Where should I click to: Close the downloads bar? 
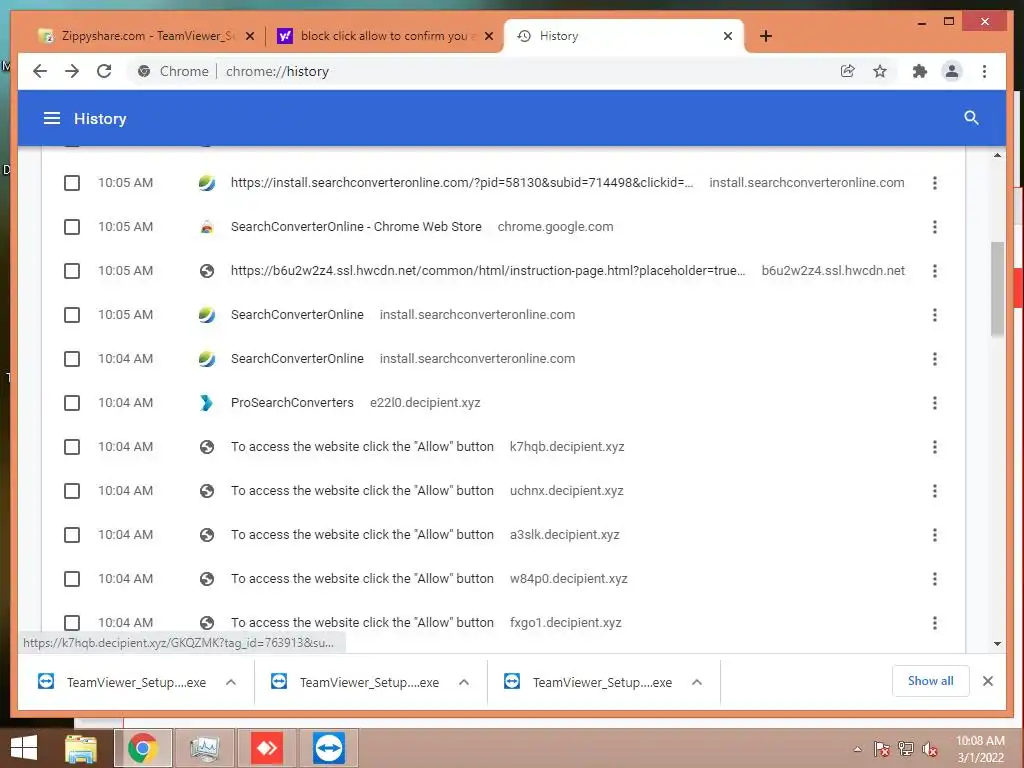[987, 681]
